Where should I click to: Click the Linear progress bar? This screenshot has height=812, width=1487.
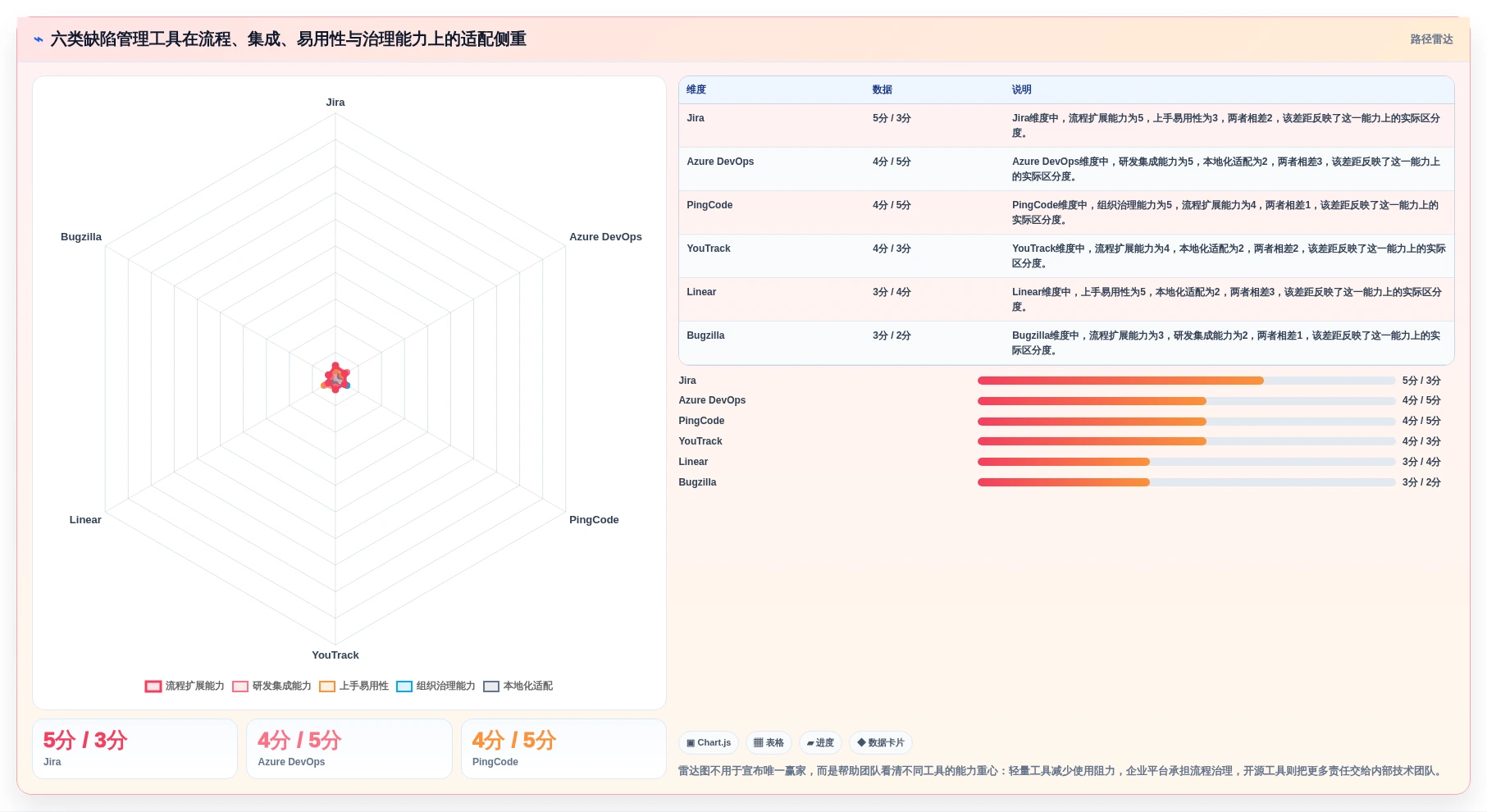point(1186,462)
